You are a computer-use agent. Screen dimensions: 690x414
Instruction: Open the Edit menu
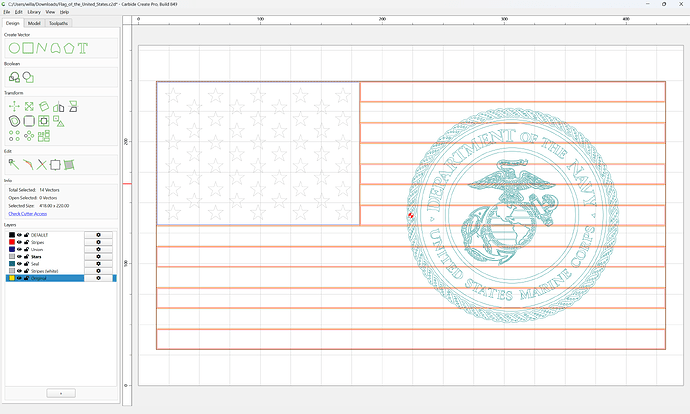pyautogui.click(x=18, y=12)
